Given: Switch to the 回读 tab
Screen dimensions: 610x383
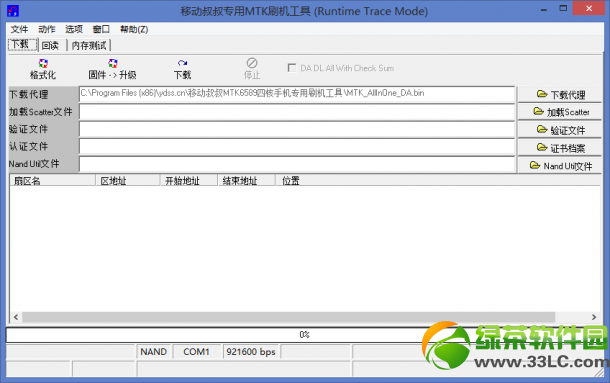Looking at the screenshot, I should point(51,46).
